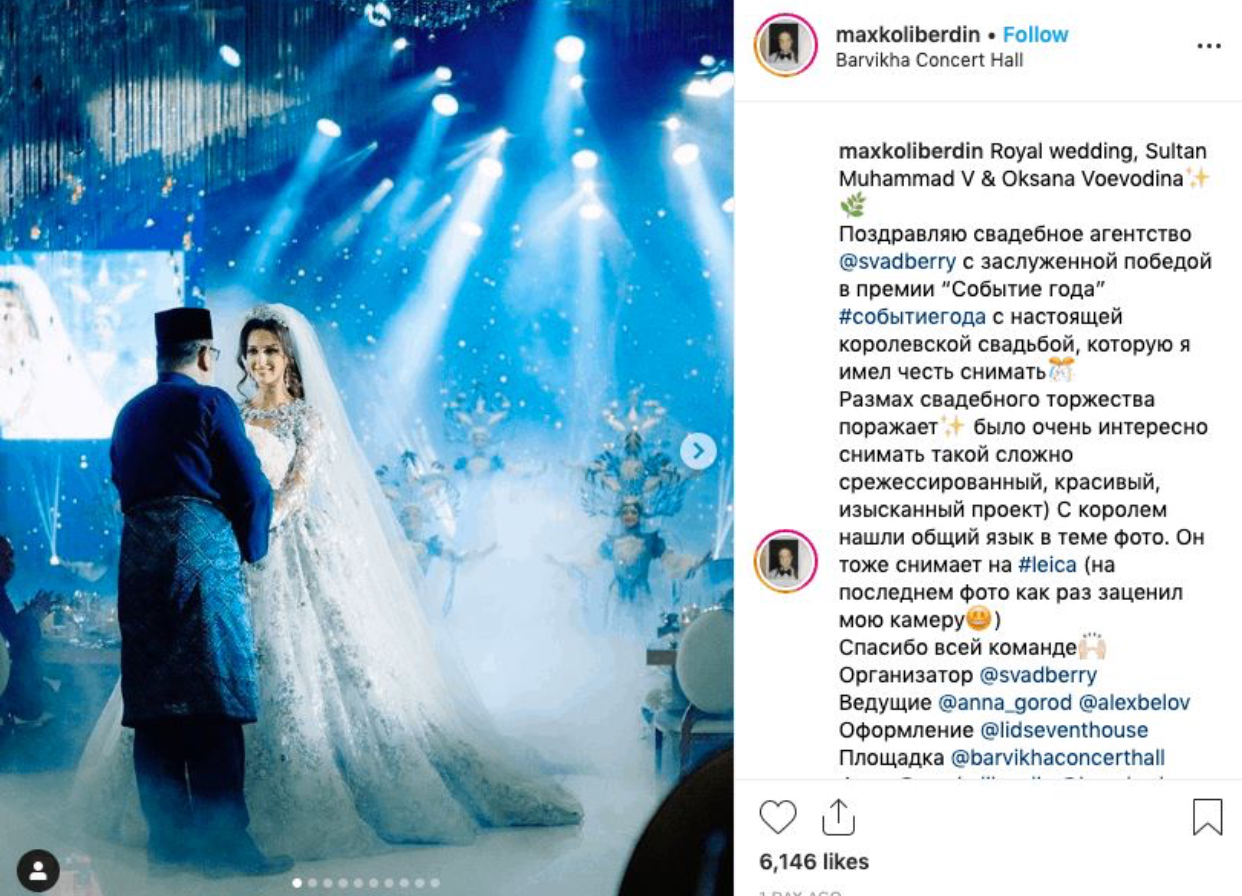Image resolution: width=1242 pixels, height=896 pixels.
Task: Save the post with the bookmark icon
Action: coord(1208,817)
